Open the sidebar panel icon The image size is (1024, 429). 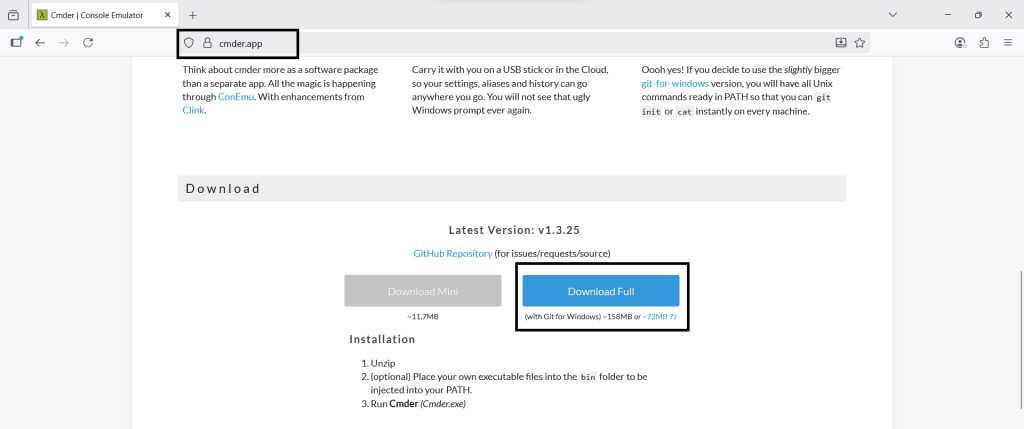(x=16, y=43)
